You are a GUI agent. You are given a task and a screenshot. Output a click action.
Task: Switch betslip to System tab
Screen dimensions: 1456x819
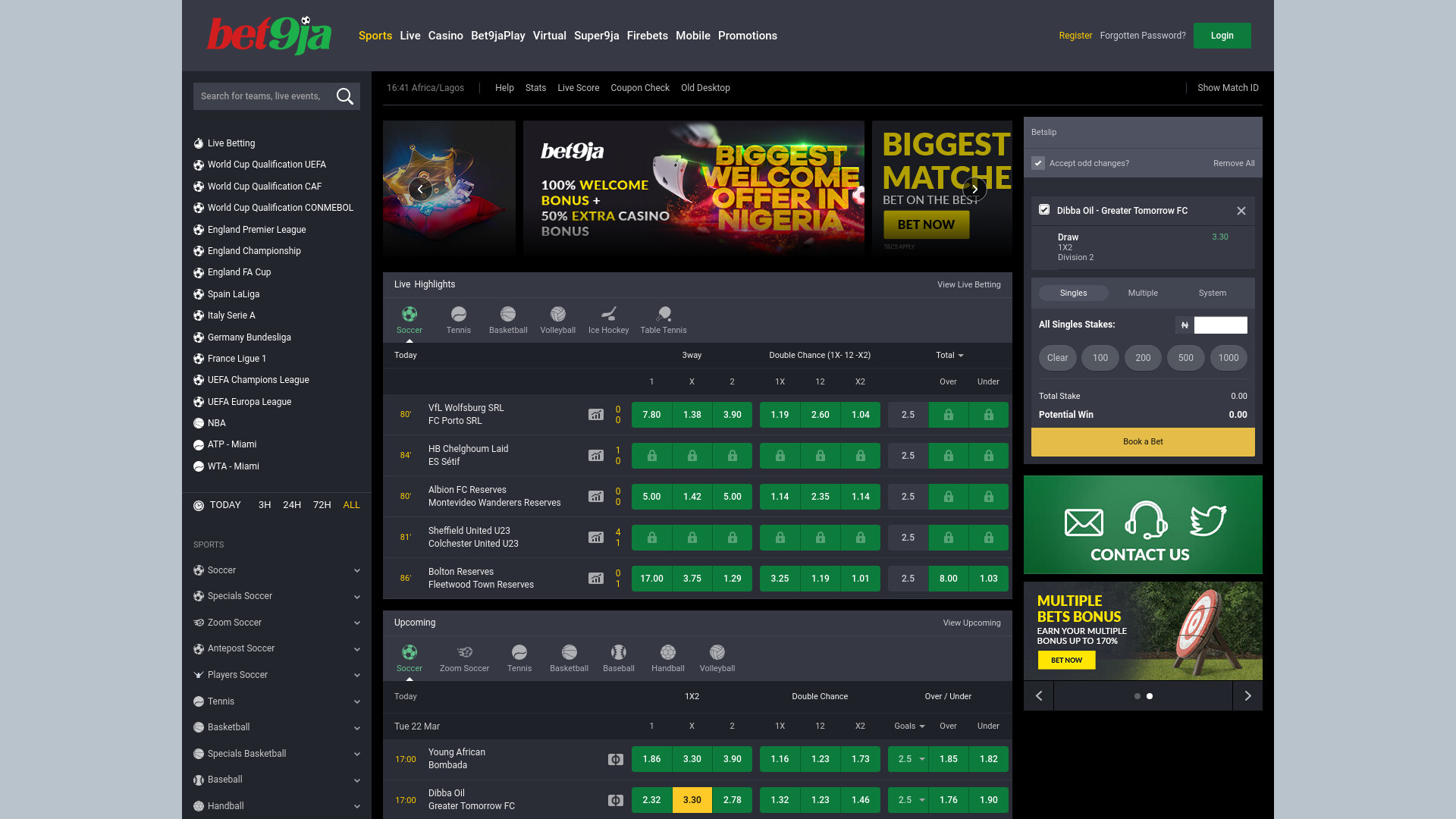(x=1213, y=293)
